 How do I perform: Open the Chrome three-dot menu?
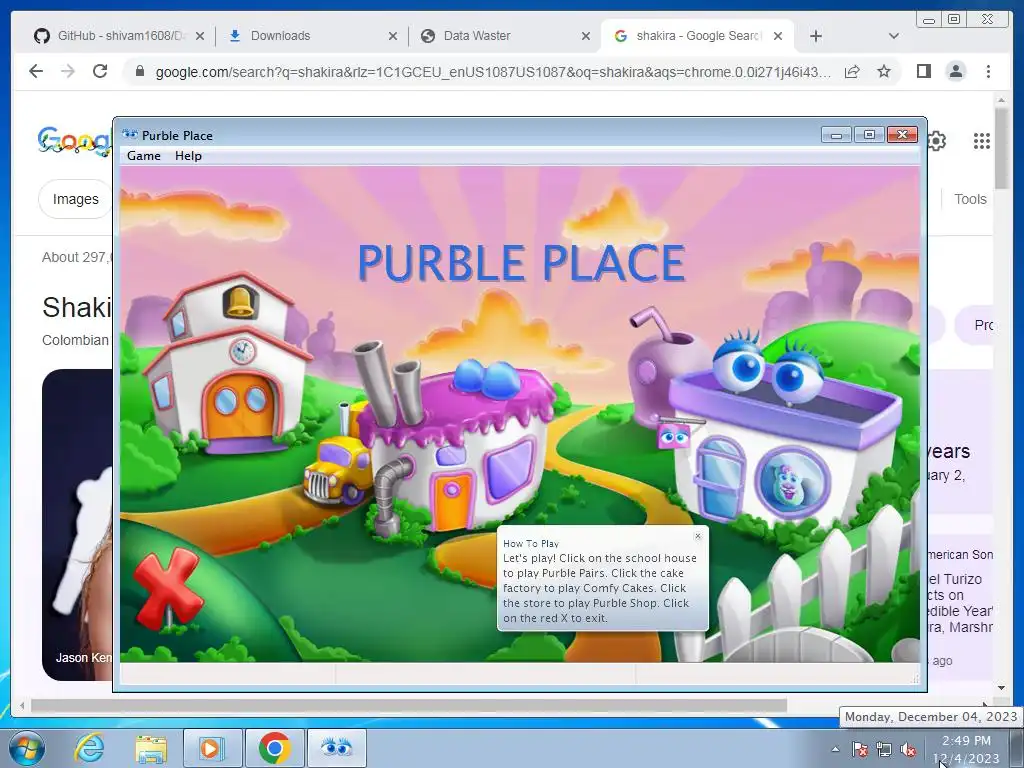[x=988, y=71]
